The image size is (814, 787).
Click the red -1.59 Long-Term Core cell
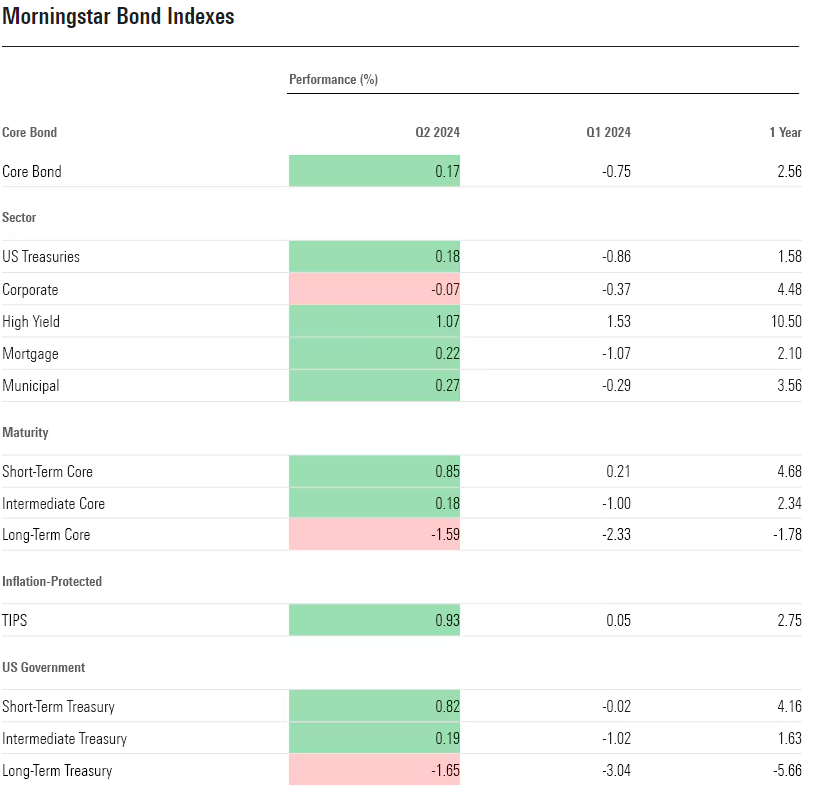[374, 535]
